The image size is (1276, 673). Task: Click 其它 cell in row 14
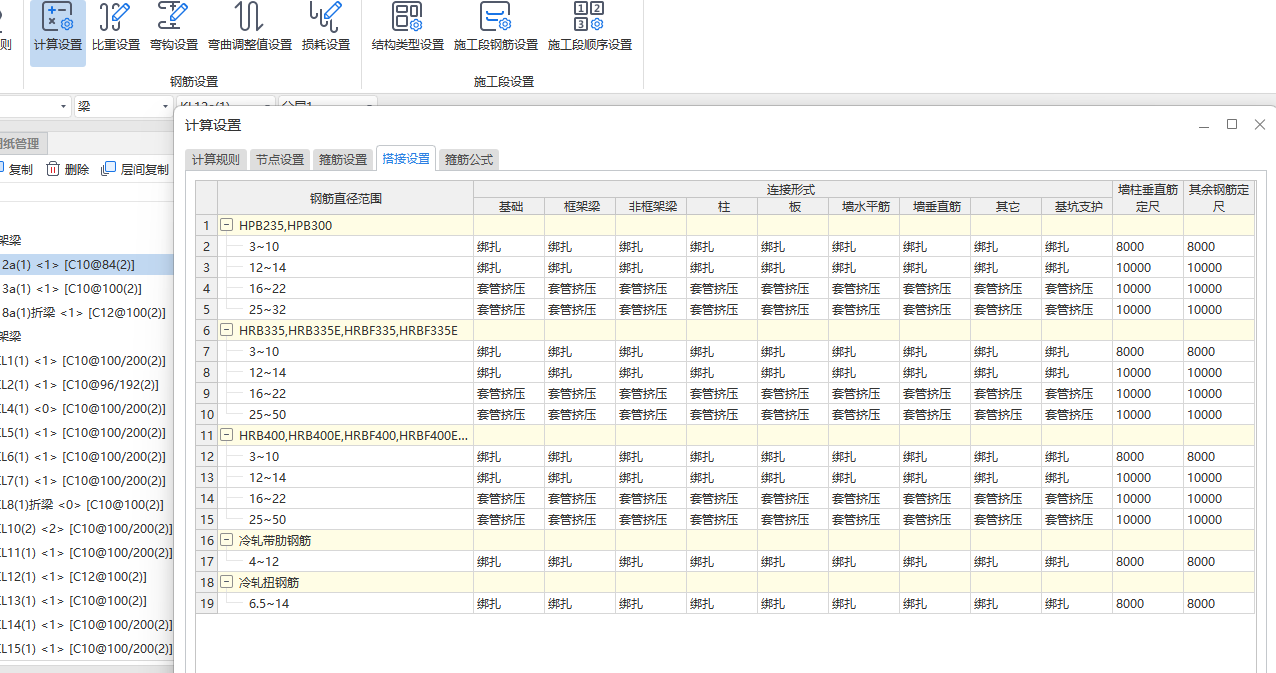click(1006, 499)
